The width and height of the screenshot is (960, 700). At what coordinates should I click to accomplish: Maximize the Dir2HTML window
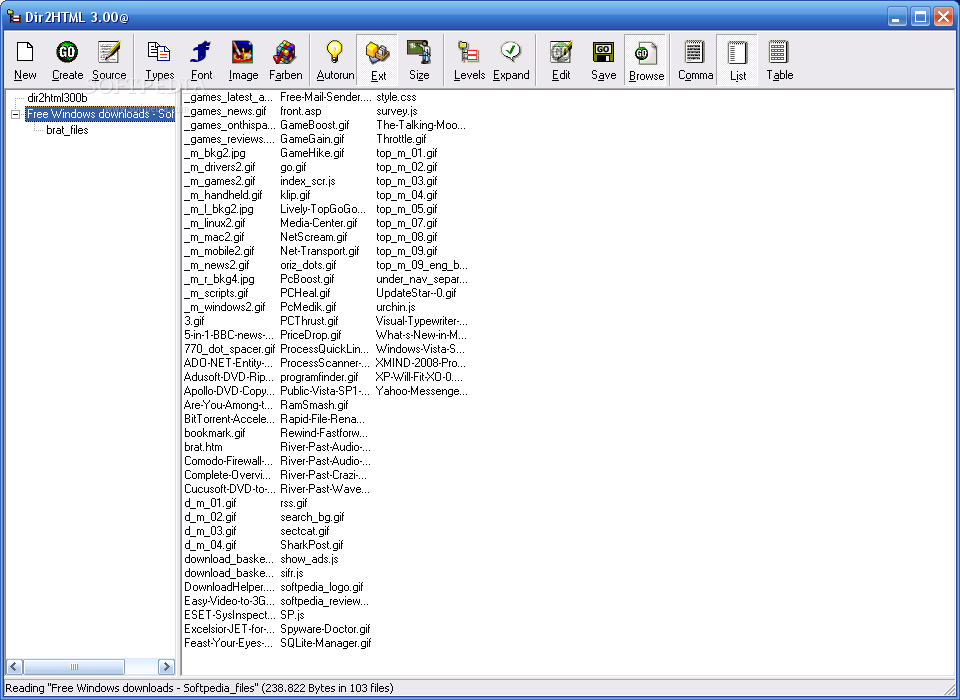tap(920, 17)
